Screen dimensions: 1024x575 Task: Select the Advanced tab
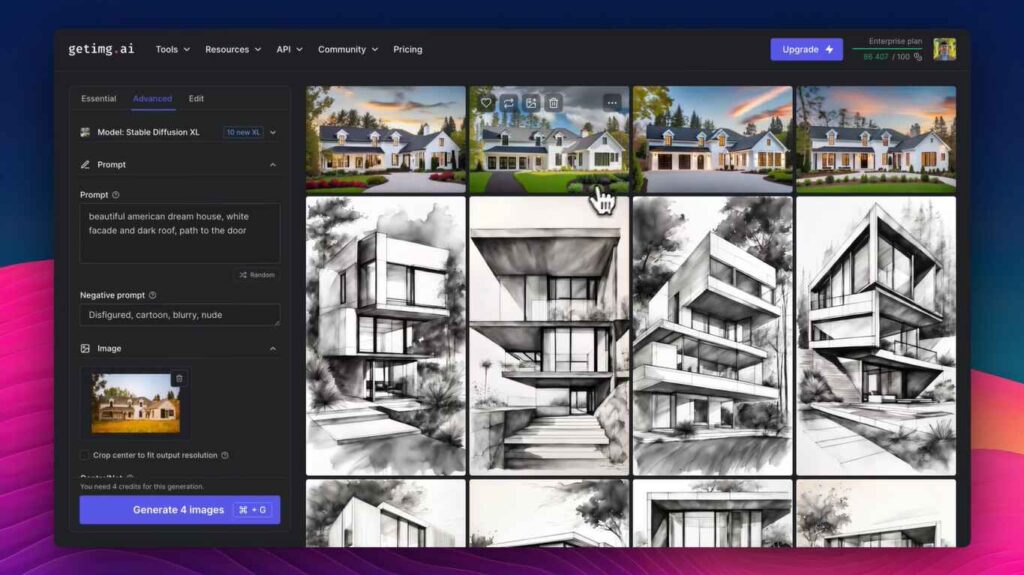(152, 99)
